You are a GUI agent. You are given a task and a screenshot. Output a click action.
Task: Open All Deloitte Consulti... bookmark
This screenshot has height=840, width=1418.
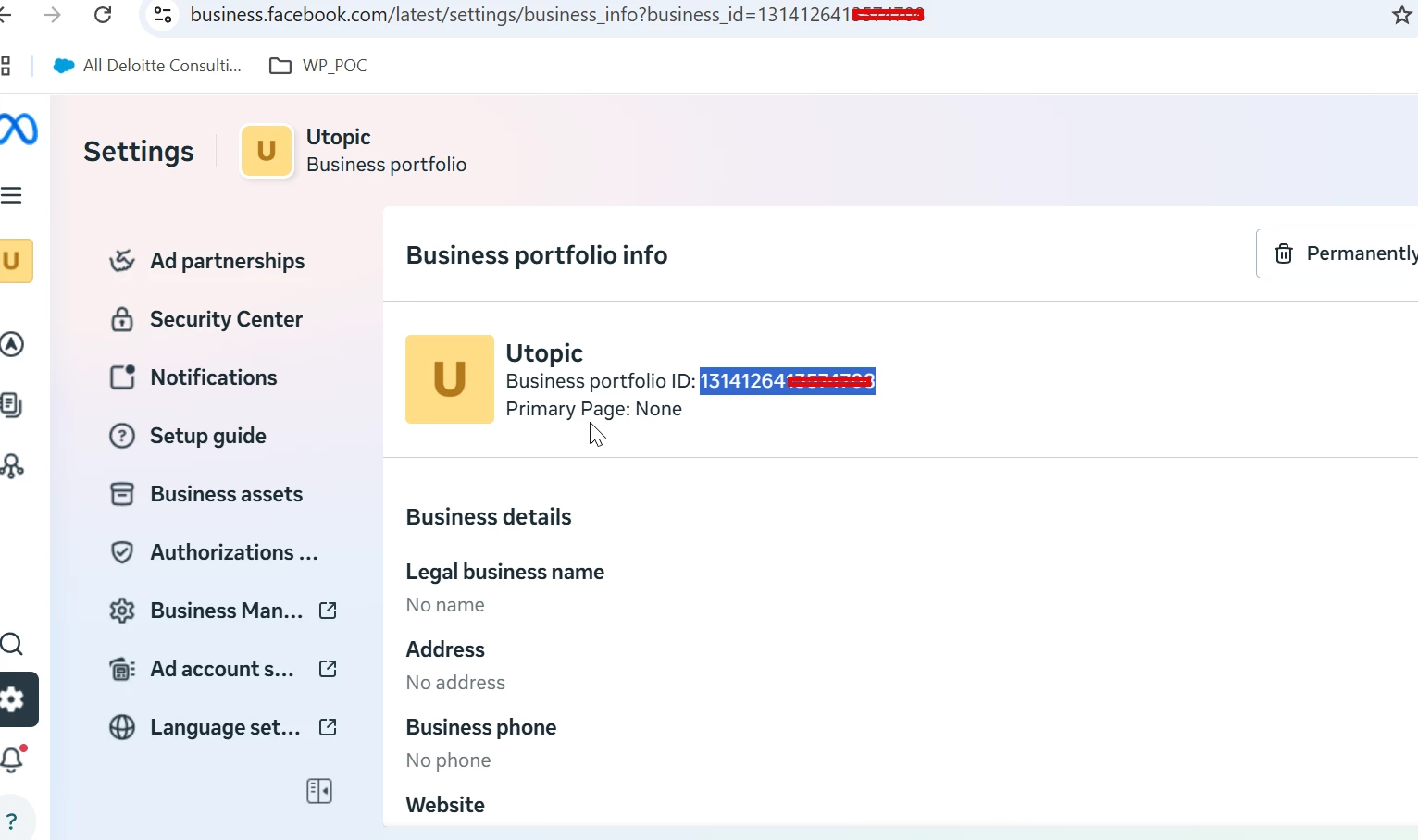click(147, 66)
